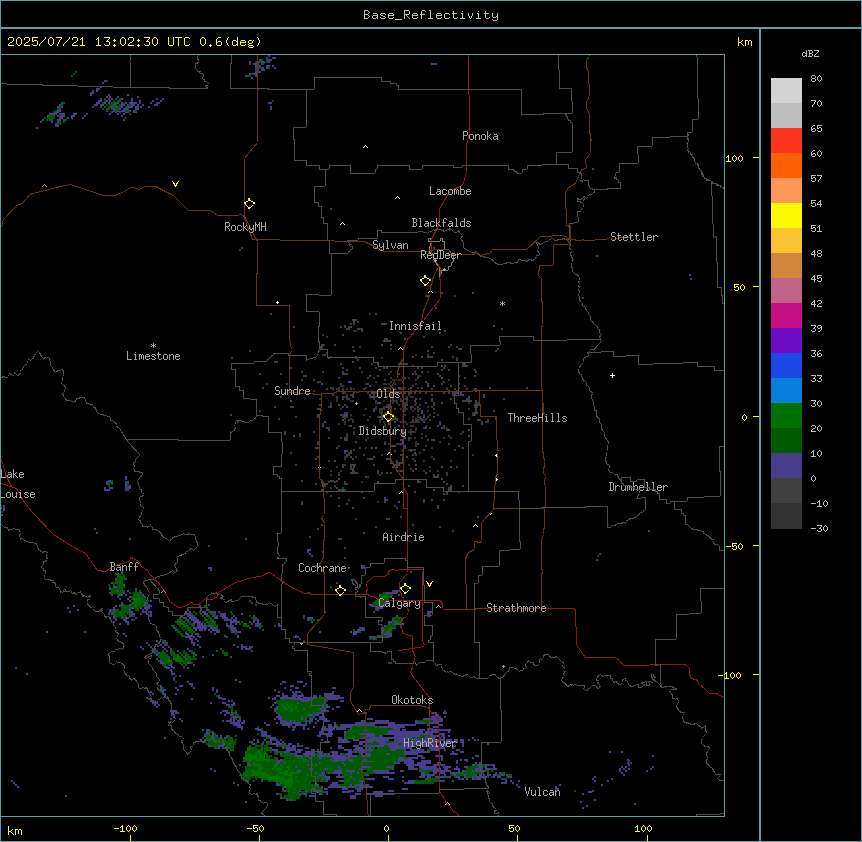The width and height of the screenshot is (862, 842).
Task: Click the Louise label at the left edge
Action: pos(18,494)
